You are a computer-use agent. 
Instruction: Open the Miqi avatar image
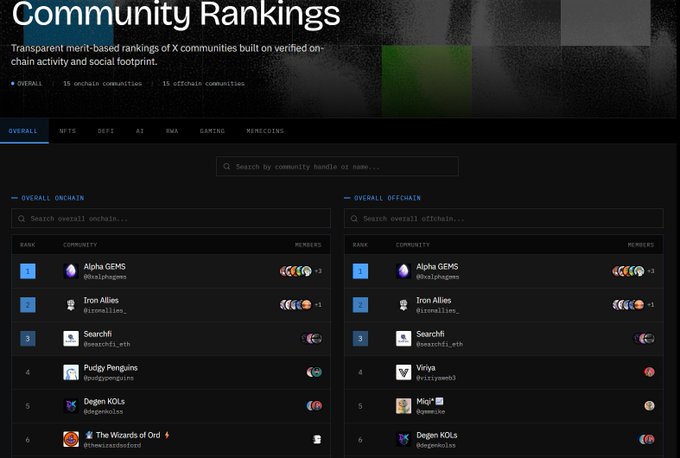pos(403,406)
